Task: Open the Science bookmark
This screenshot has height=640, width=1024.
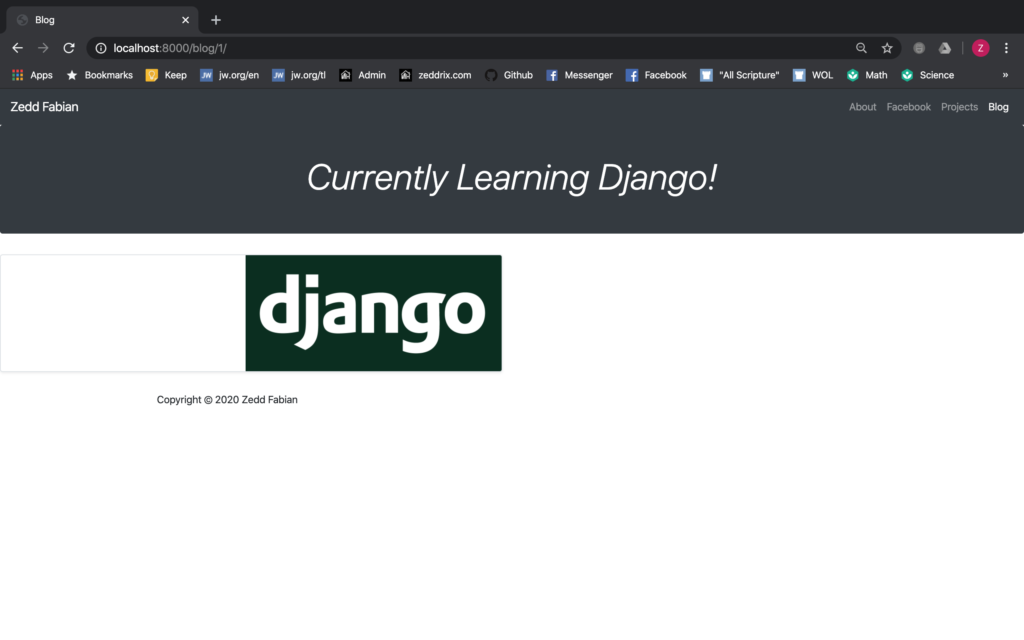Action: pos(928,75)
